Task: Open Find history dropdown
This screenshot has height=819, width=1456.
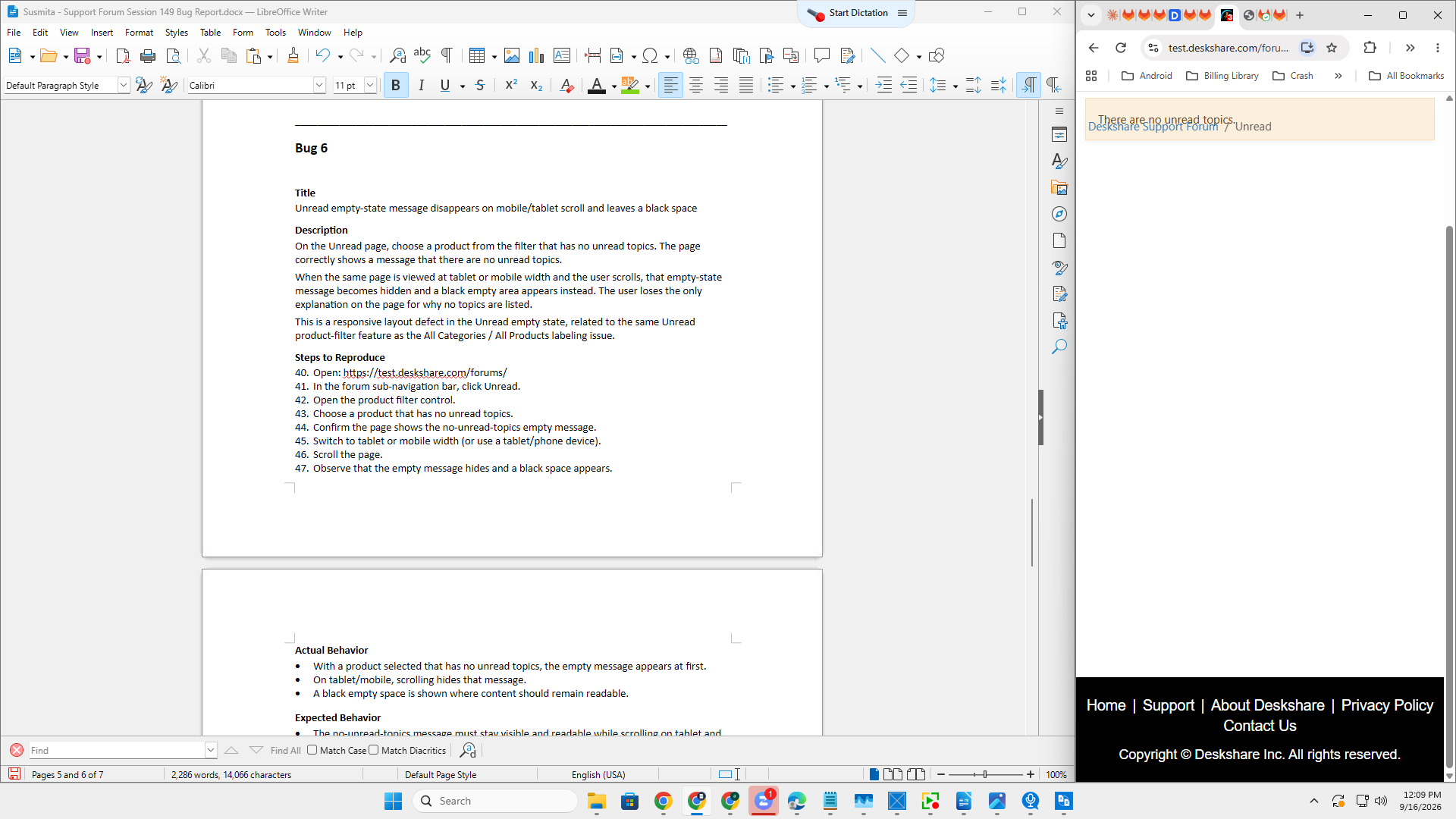Action: [211, 750]
